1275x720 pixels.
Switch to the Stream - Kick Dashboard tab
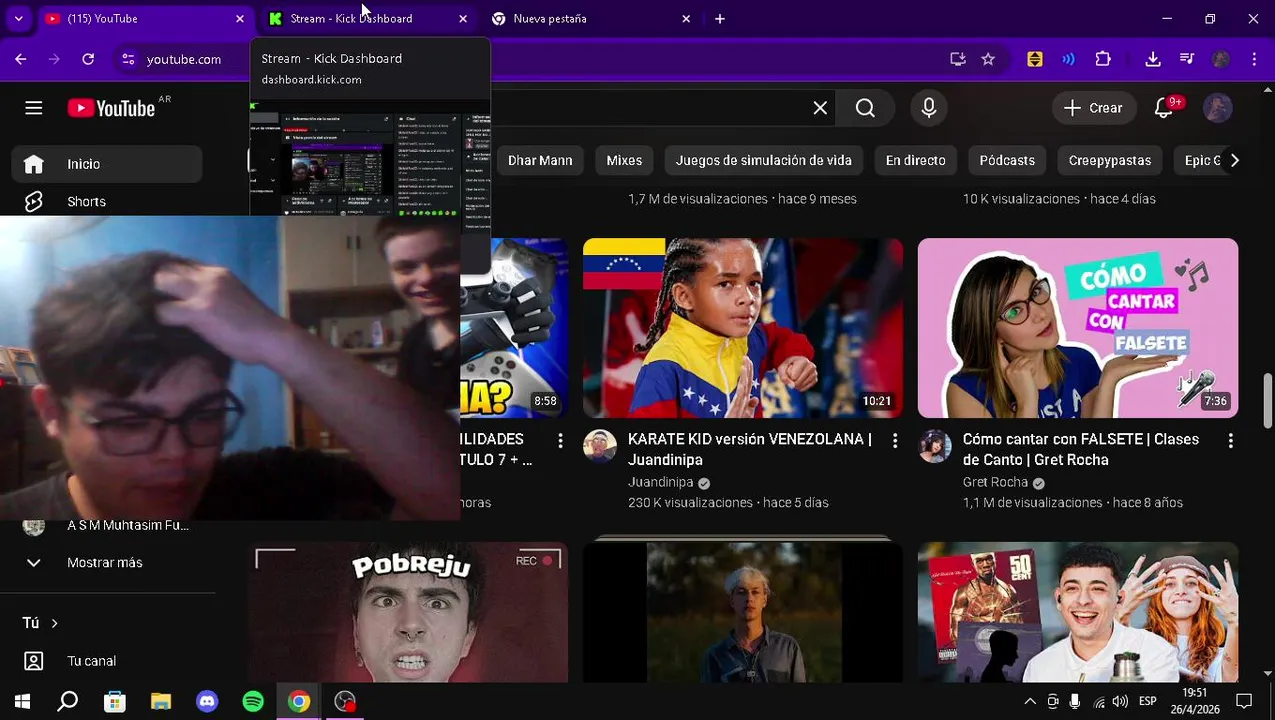tap(369, 19)
